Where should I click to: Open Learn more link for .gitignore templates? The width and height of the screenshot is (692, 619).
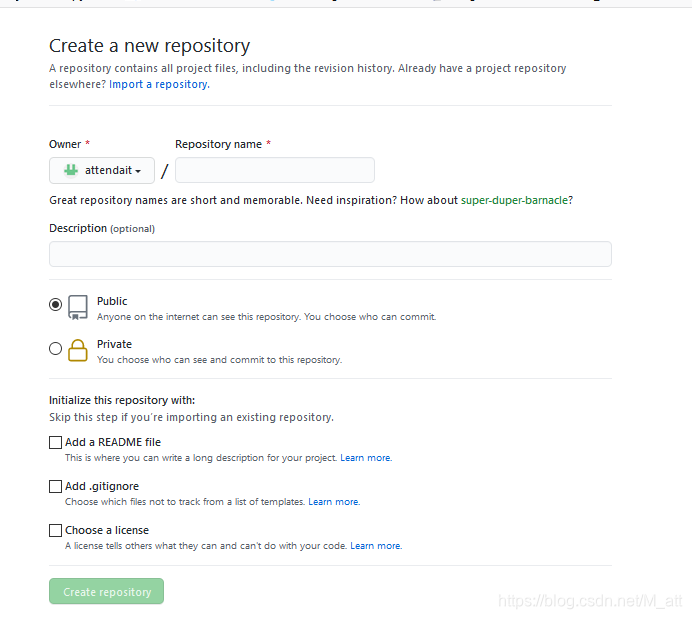tap(334, 502)
